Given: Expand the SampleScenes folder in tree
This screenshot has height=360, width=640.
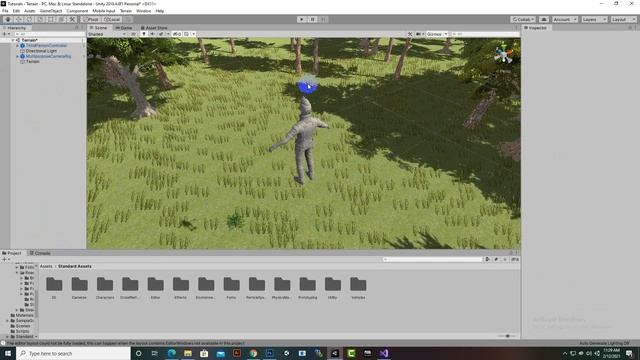Looking at the screenshot, I should (x=7, y=321).
